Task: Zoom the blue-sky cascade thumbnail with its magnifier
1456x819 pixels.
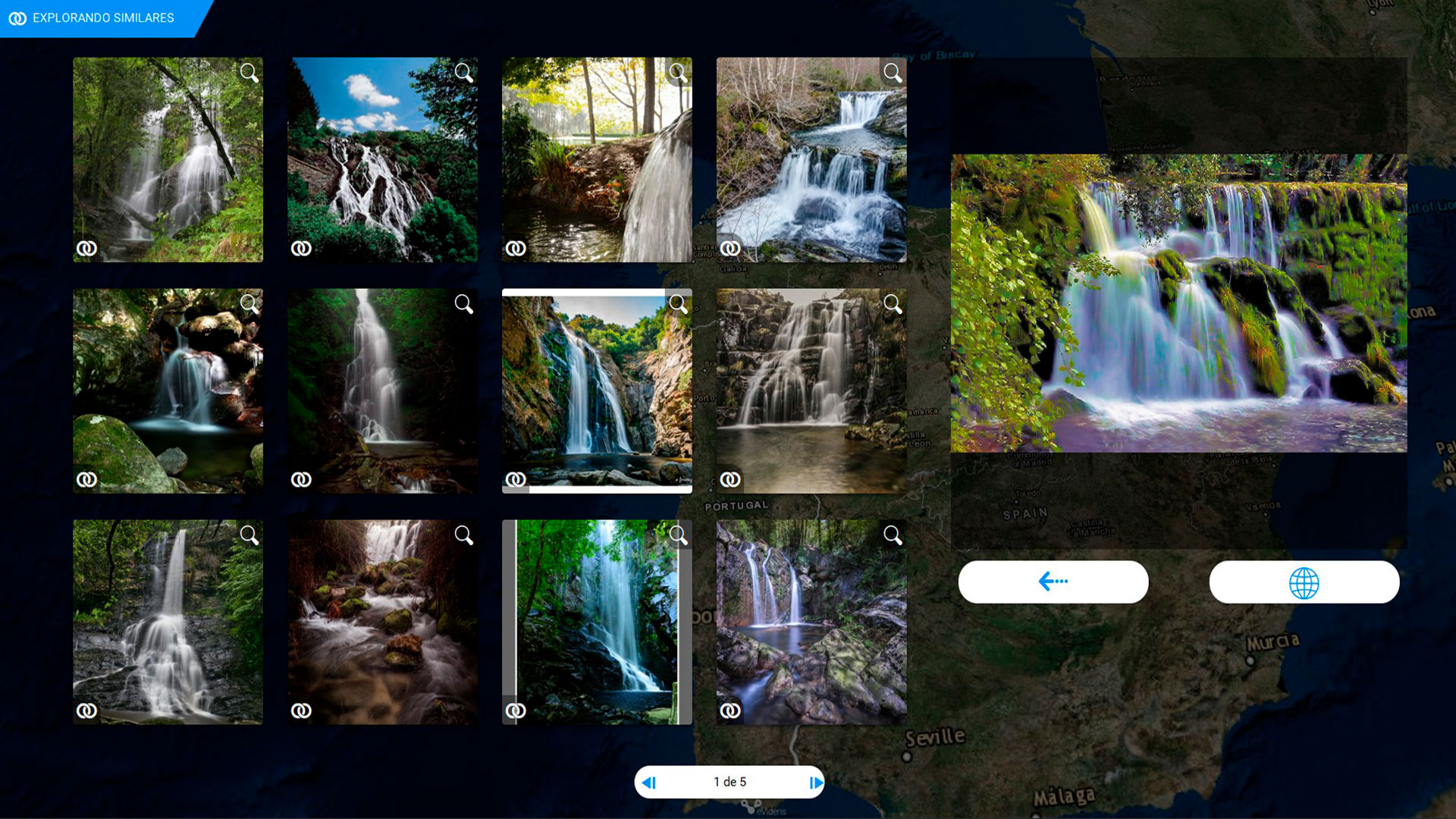Action: [x=463, y=73]
